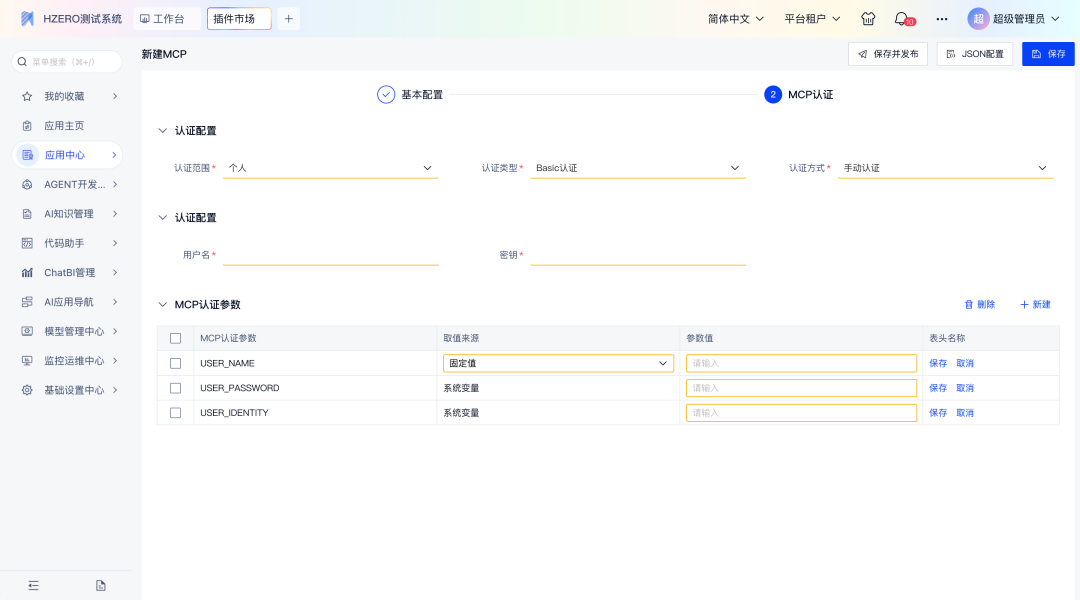Switch to the 插件市场 tab
Screen dimensions: 1080x600
[239, 19]
